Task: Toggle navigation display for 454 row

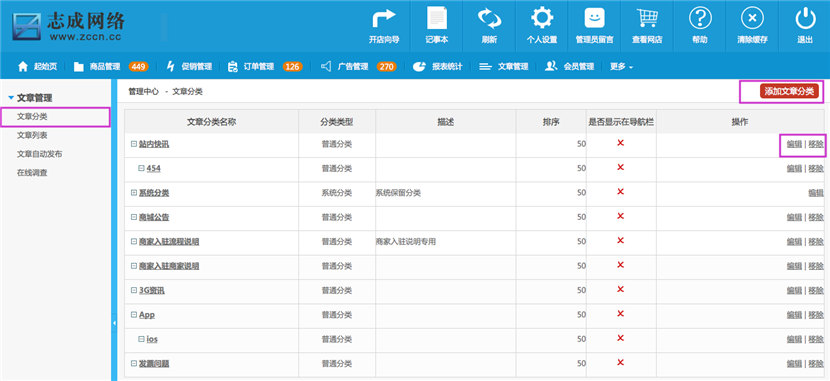Action: coord(620,167)
